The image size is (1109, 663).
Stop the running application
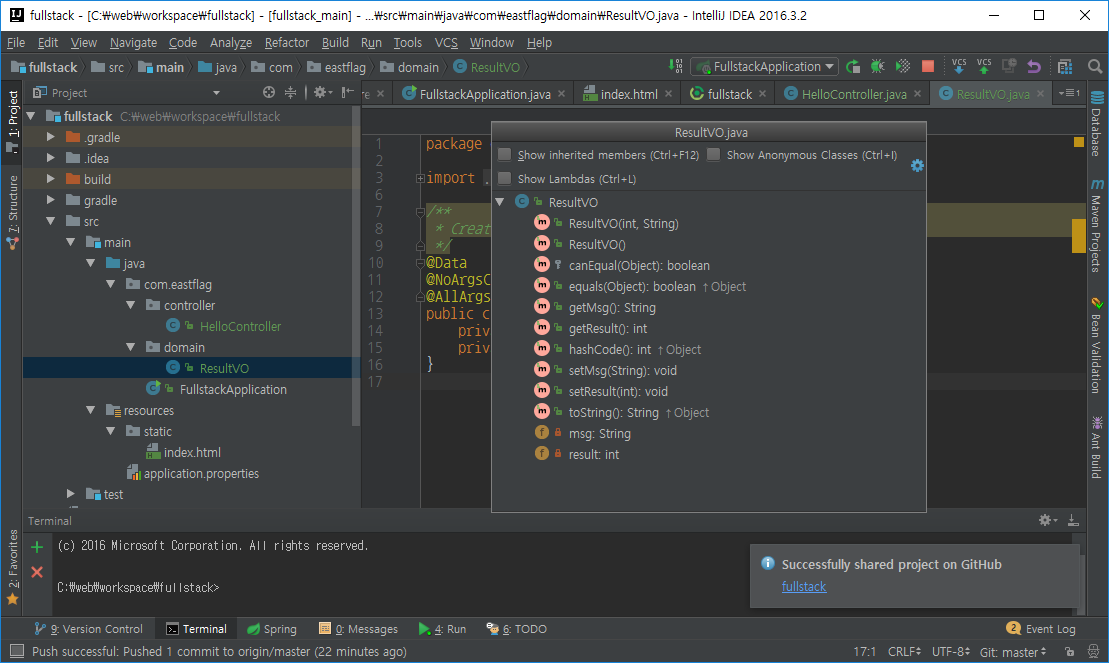point(928,67)
